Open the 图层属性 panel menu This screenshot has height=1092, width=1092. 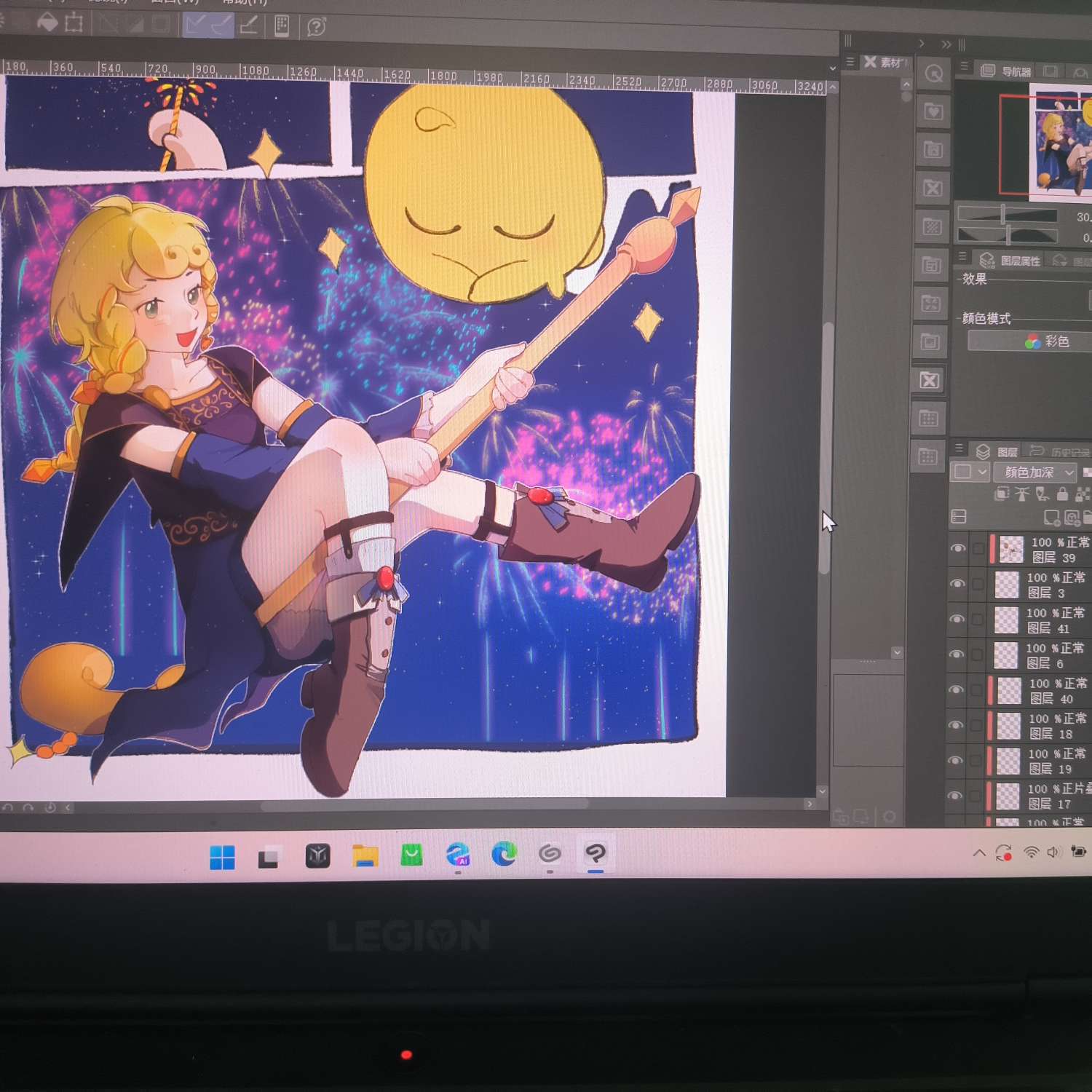[962, 257]
